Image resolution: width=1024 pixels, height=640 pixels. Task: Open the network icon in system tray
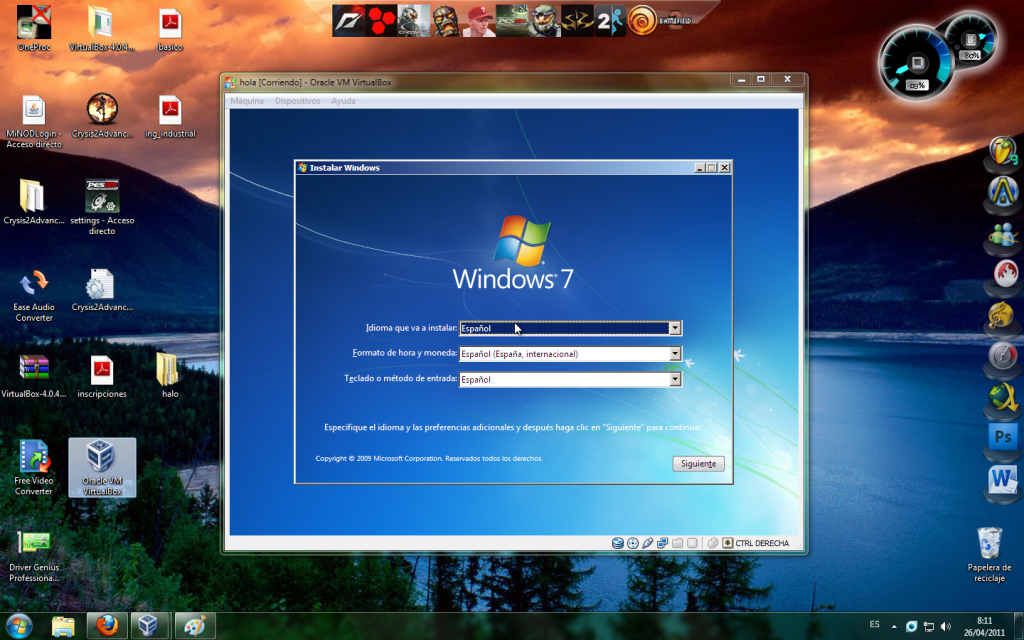(928, 626)
